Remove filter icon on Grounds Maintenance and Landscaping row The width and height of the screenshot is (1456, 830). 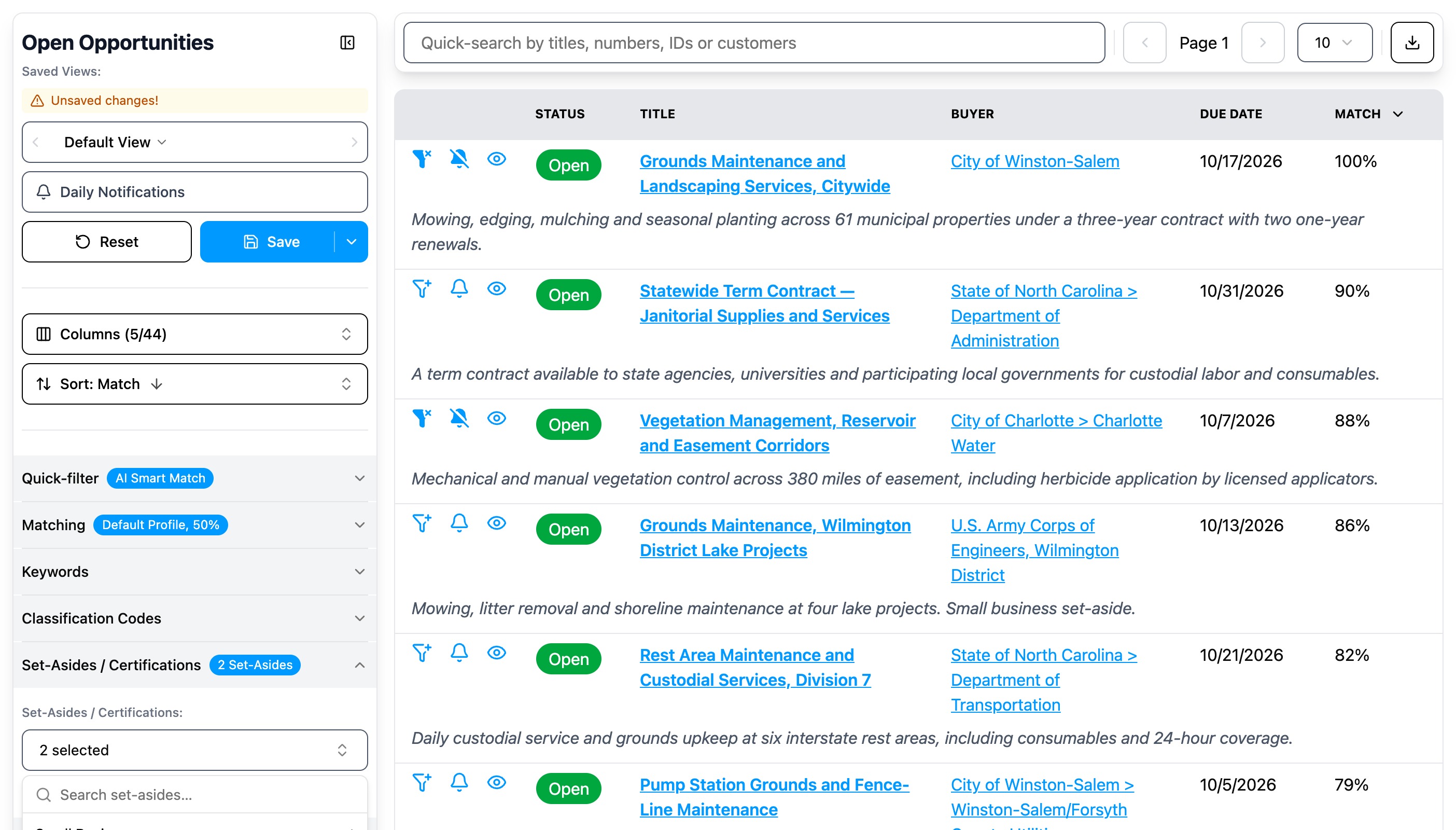(422, 159)
